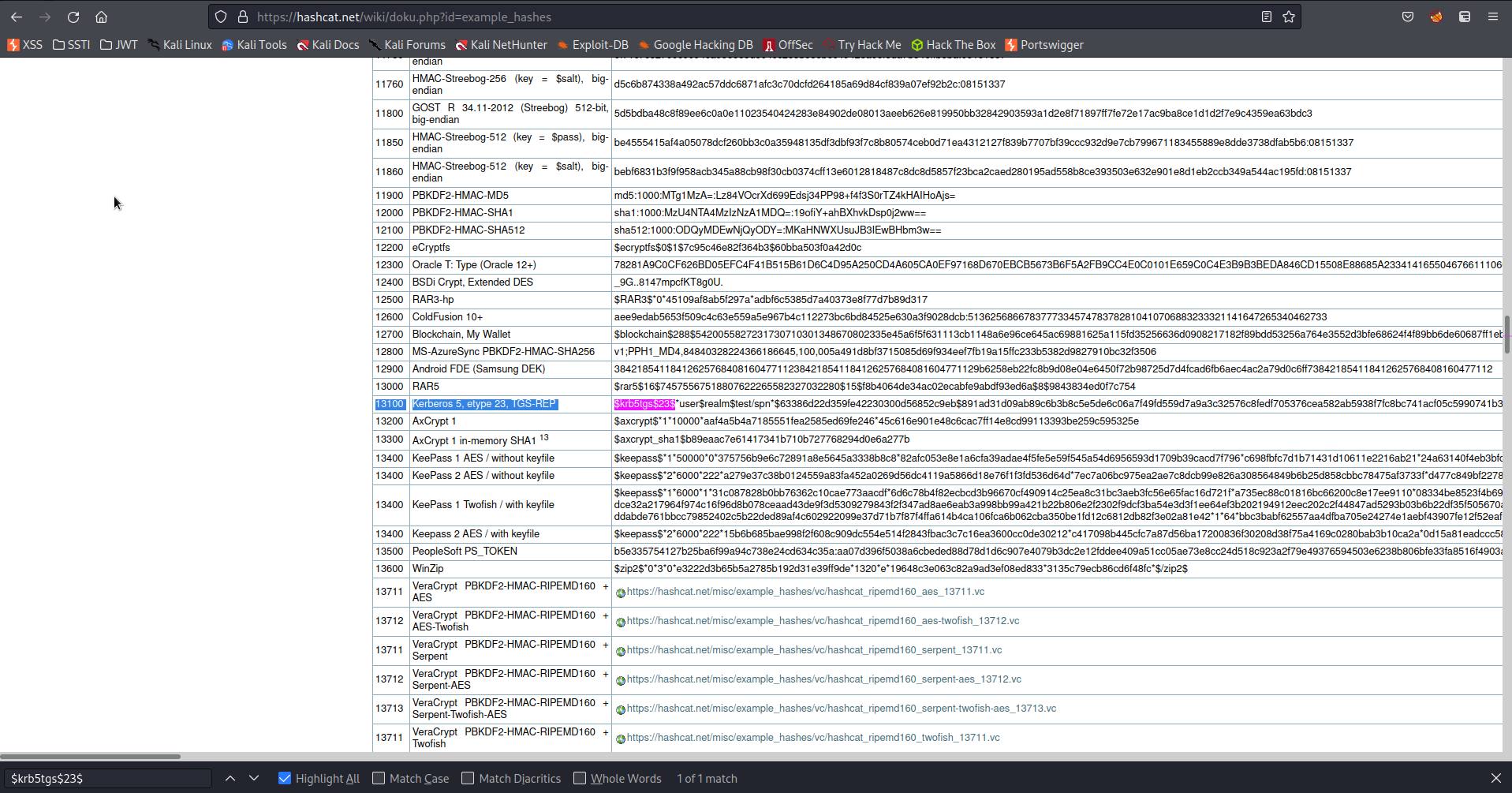The image size is (1512, 793).
Task: Enable the Match Diacritics checkbox
Action: click(x=468, y=779)
